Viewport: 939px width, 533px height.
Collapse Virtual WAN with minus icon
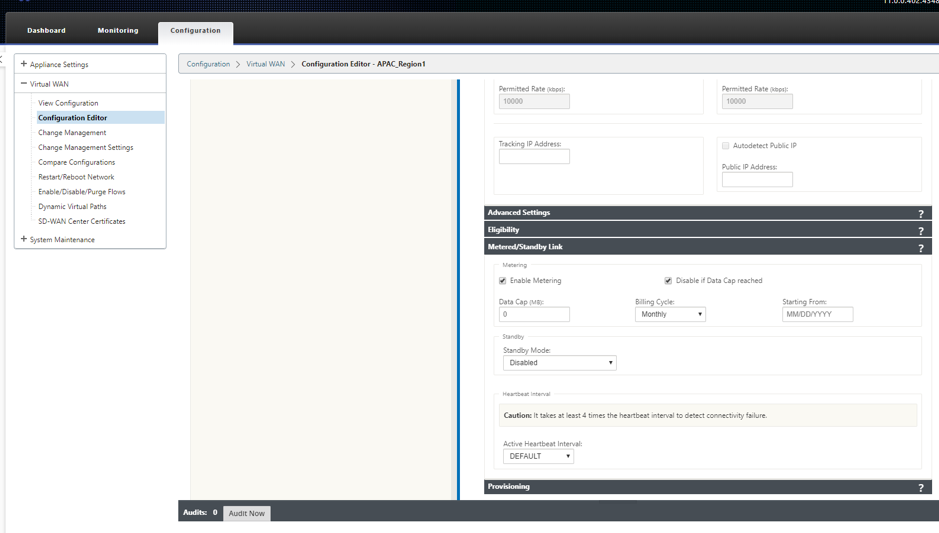[x=24, y=83]
